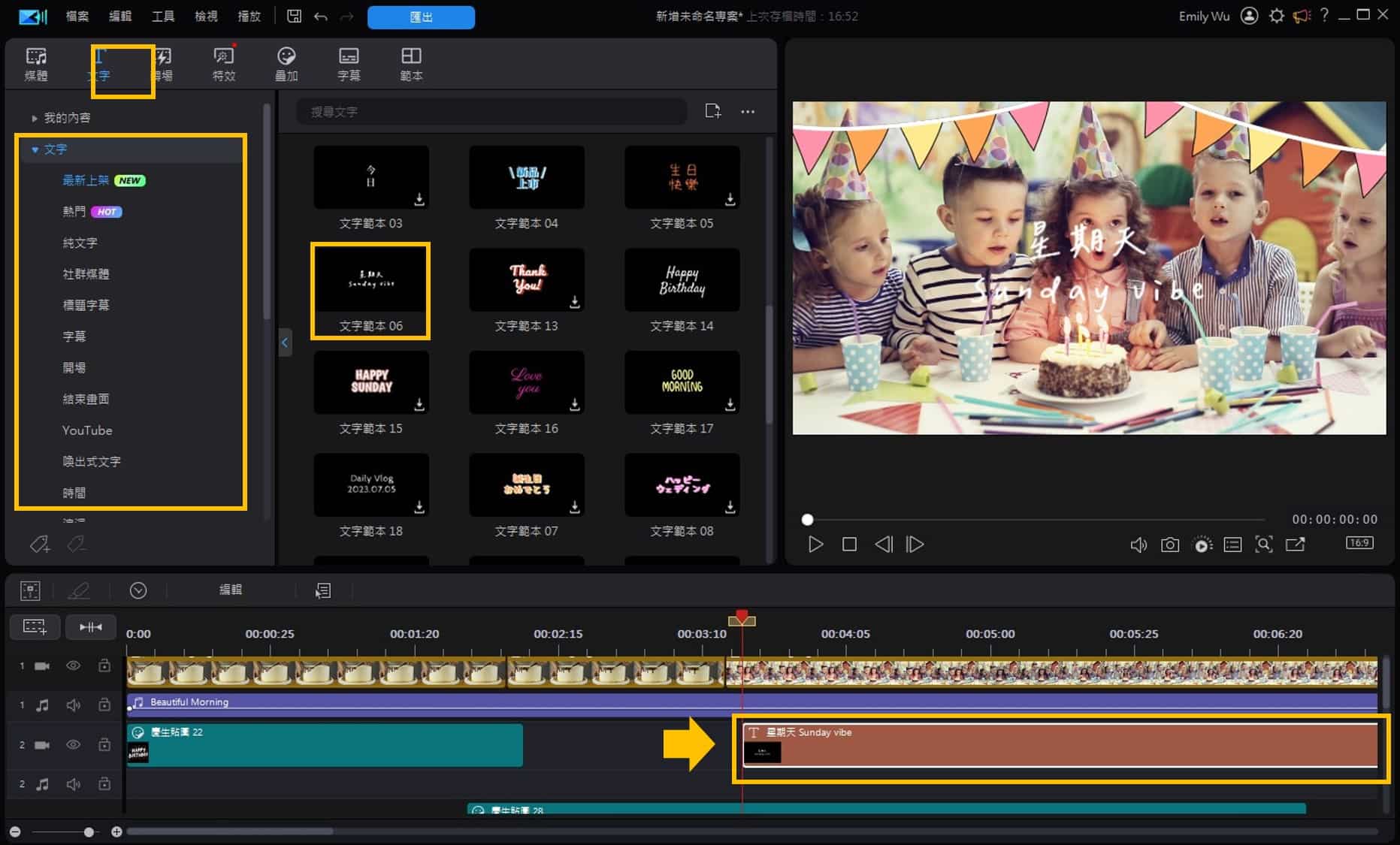Click the play button in preview
The image size is (1400, 845).
815,545
